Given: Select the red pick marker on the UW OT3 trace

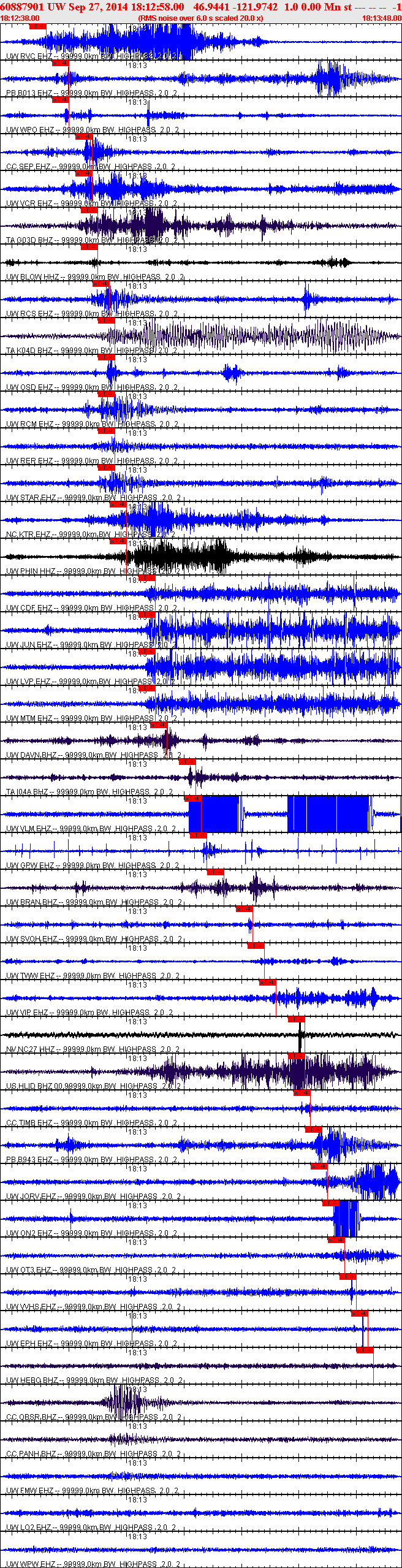Looking at the screenshot, I should (336, 1240).
